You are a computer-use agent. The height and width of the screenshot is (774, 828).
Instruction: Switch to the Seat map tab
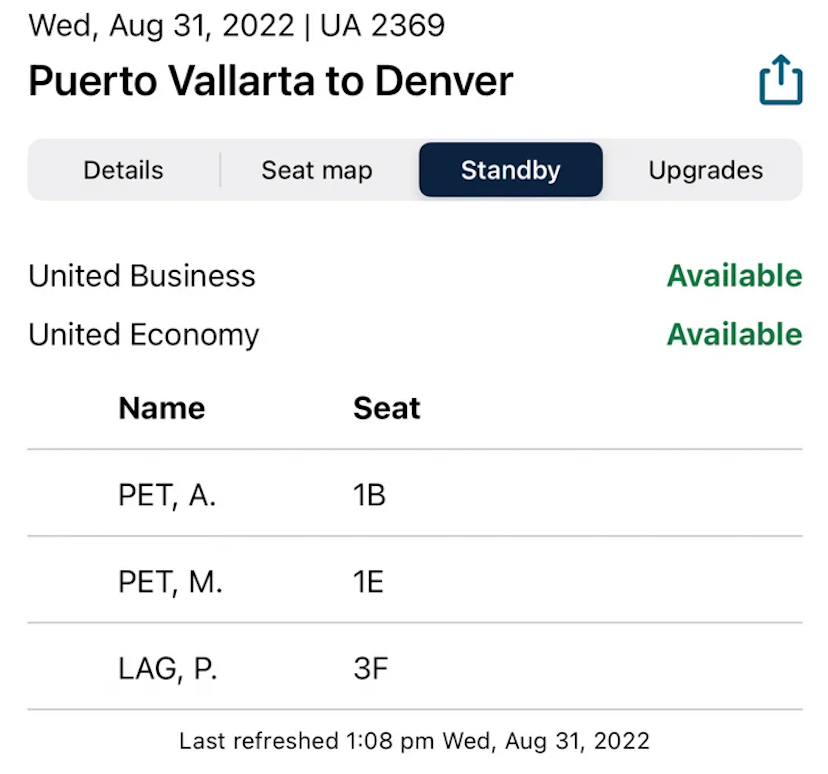click(x=316, y=170)
